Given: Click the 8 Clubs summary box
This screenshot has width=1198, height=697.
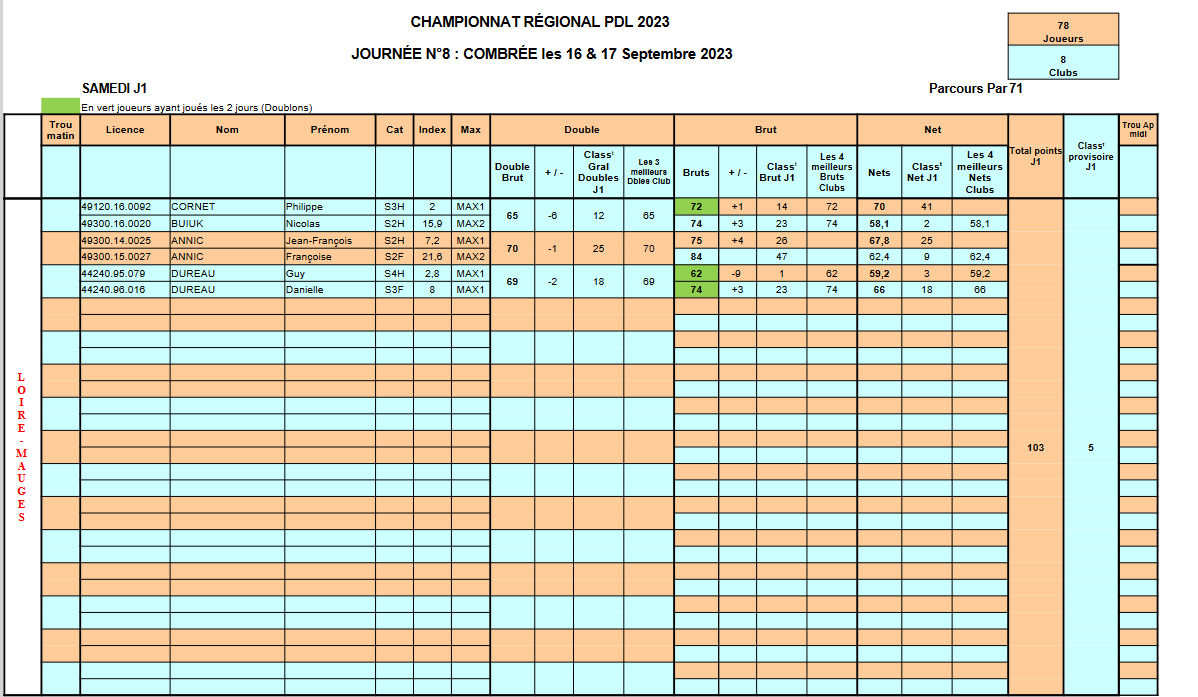Looking at the screenshot, I should pyautogui.click(x=1063, y=63).
